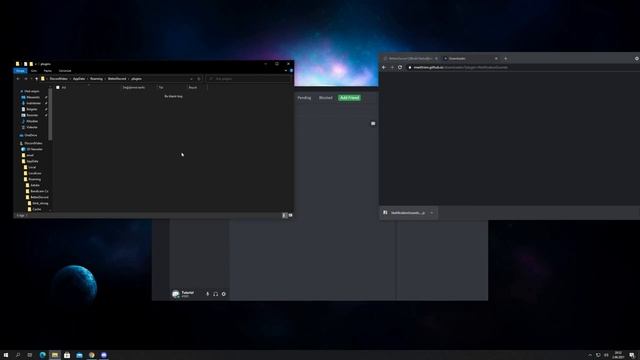Select the Adobe folder in navigation tree

35,185
